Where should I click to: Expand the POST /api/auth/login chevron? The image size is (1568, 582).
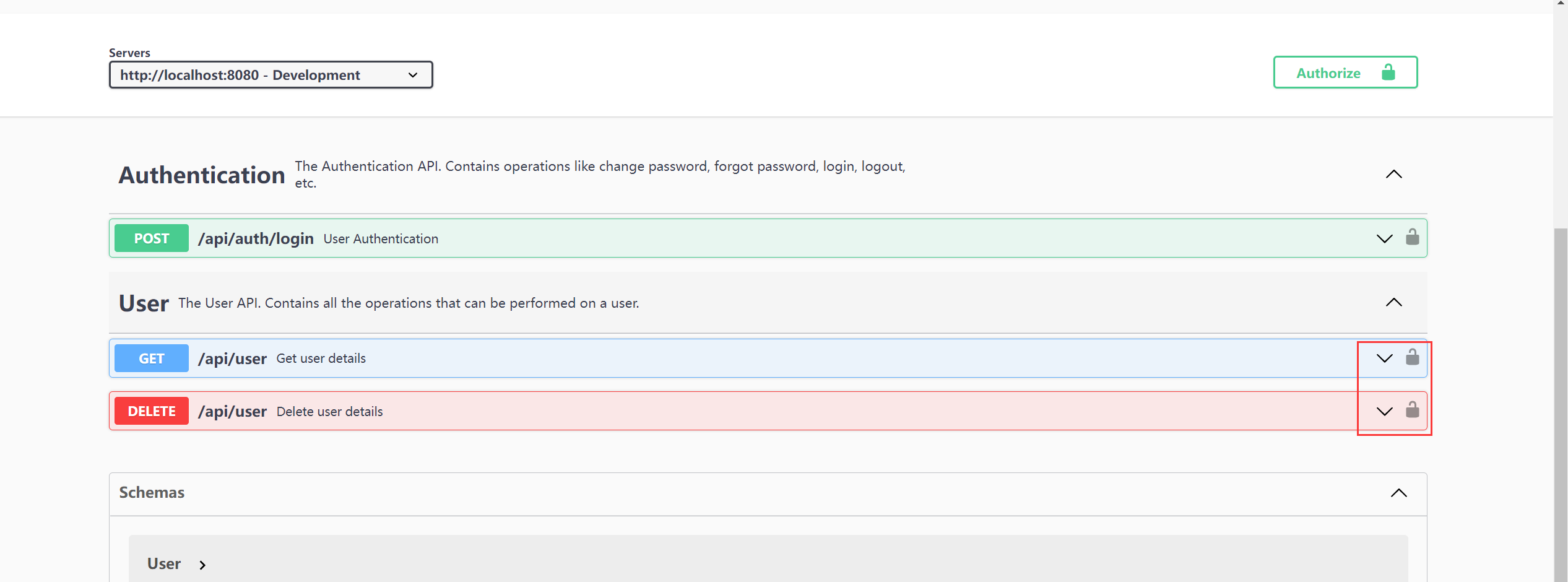tap(1385, 238)
